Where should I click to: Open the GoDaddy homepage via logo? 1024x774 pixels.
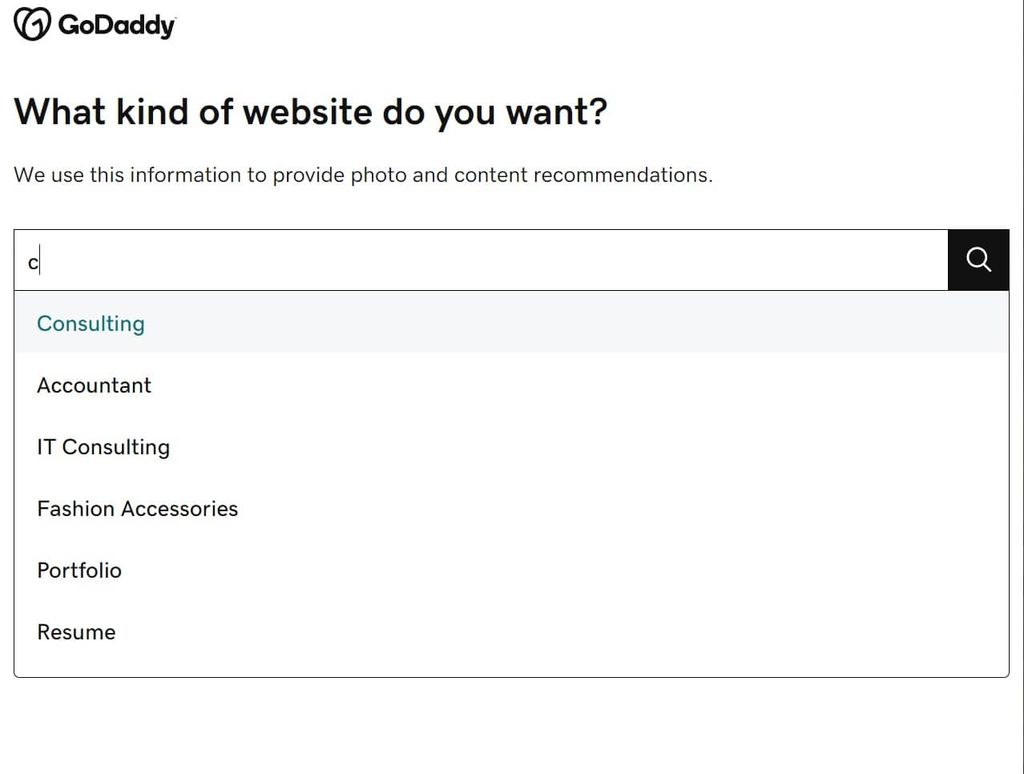click(93, 22)
